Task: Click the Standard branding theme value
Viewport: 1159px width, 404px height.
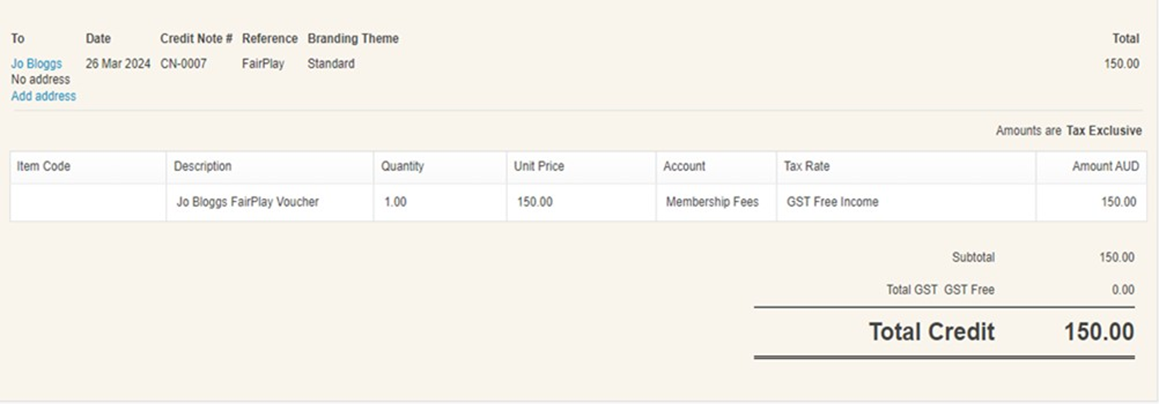Action: coord(331,64)
